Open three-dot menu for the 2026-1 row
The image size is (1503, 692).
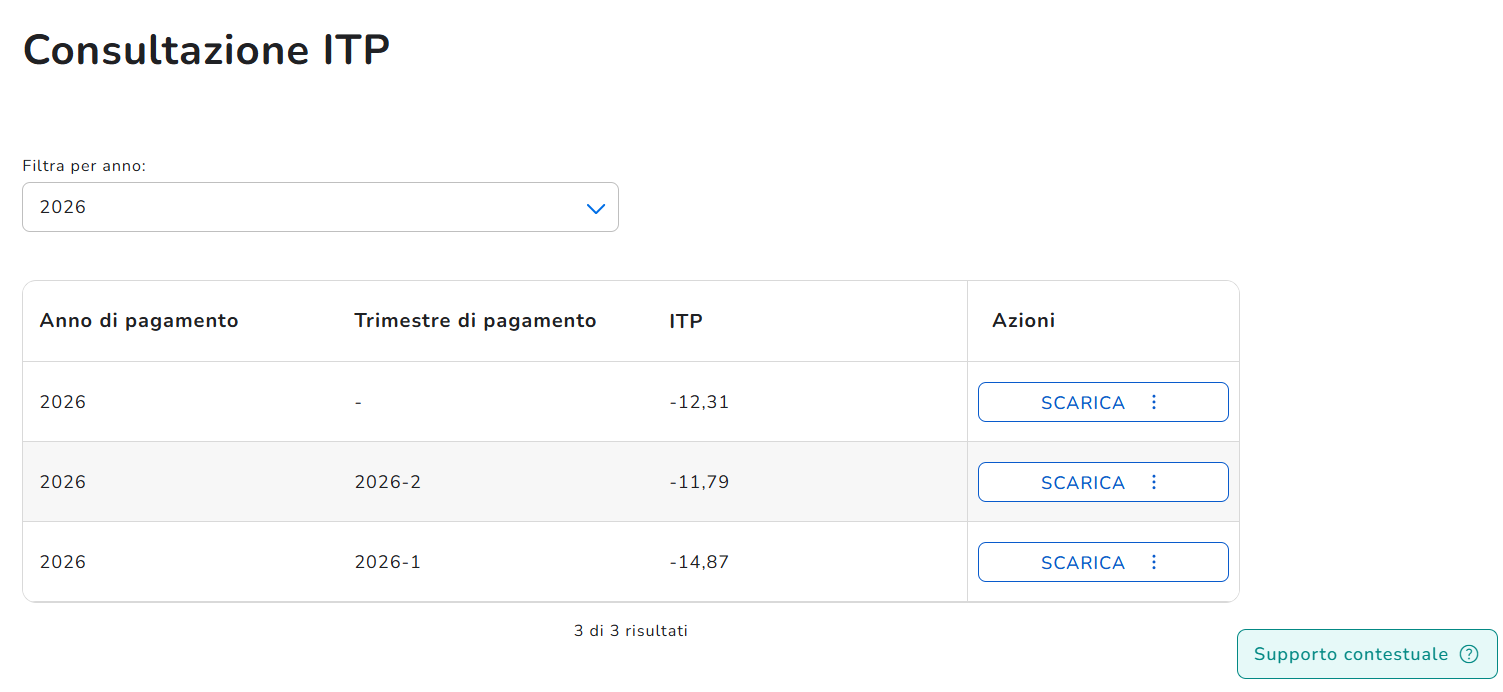coord(1154,562)
